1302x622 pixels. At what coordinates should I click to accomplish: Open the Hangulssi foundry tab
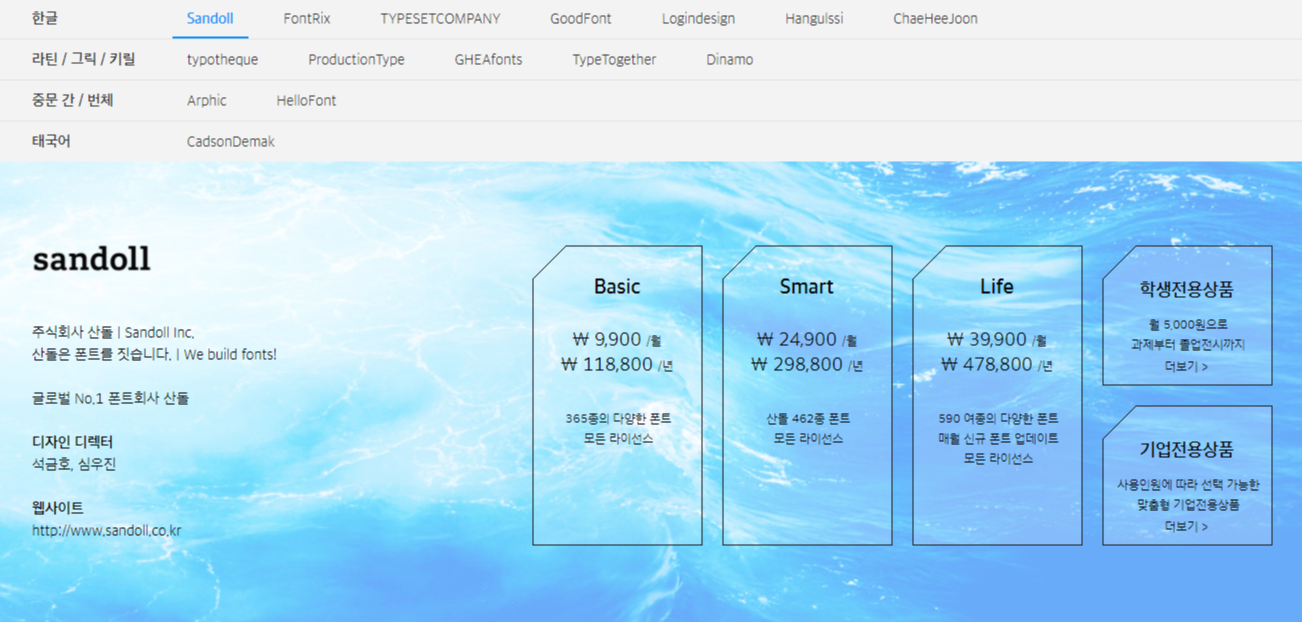tap(814, 19)
